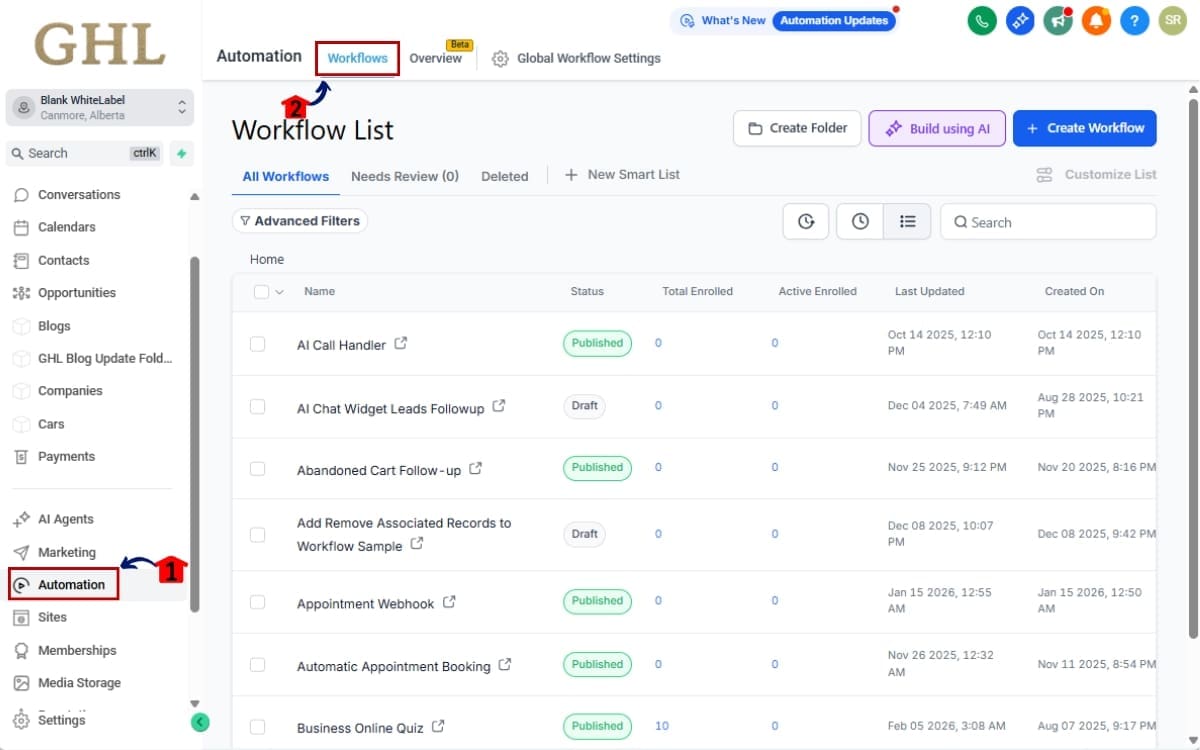The height and width of the screenshot is (750, 1200).
Task: Collapse sidebar with green arrow button
Action: pyautogui.click(x=200, y=721)
